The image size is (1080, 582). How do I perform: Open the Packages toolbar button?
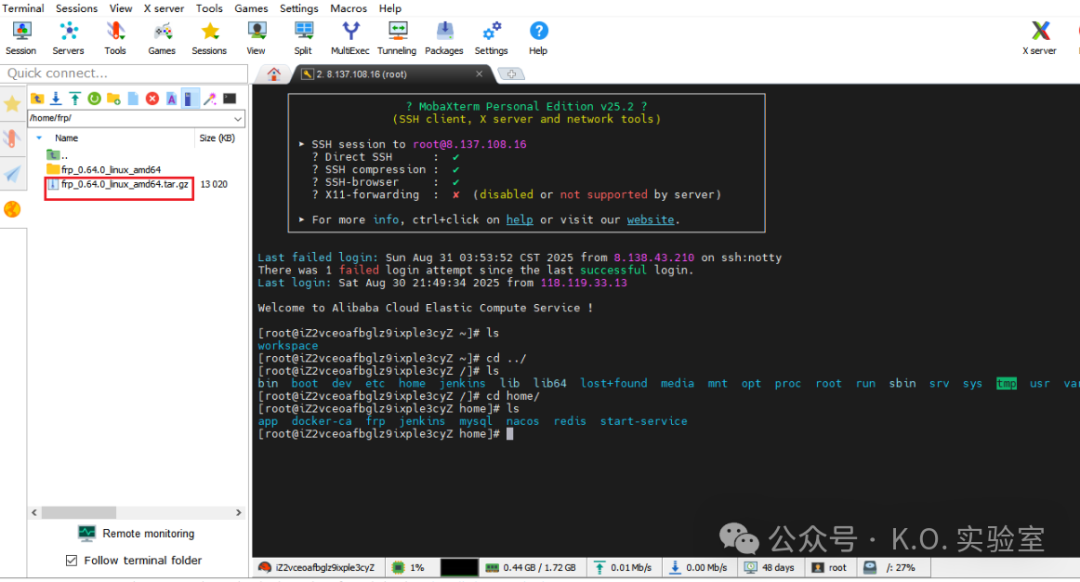click(x=444, y=38)
